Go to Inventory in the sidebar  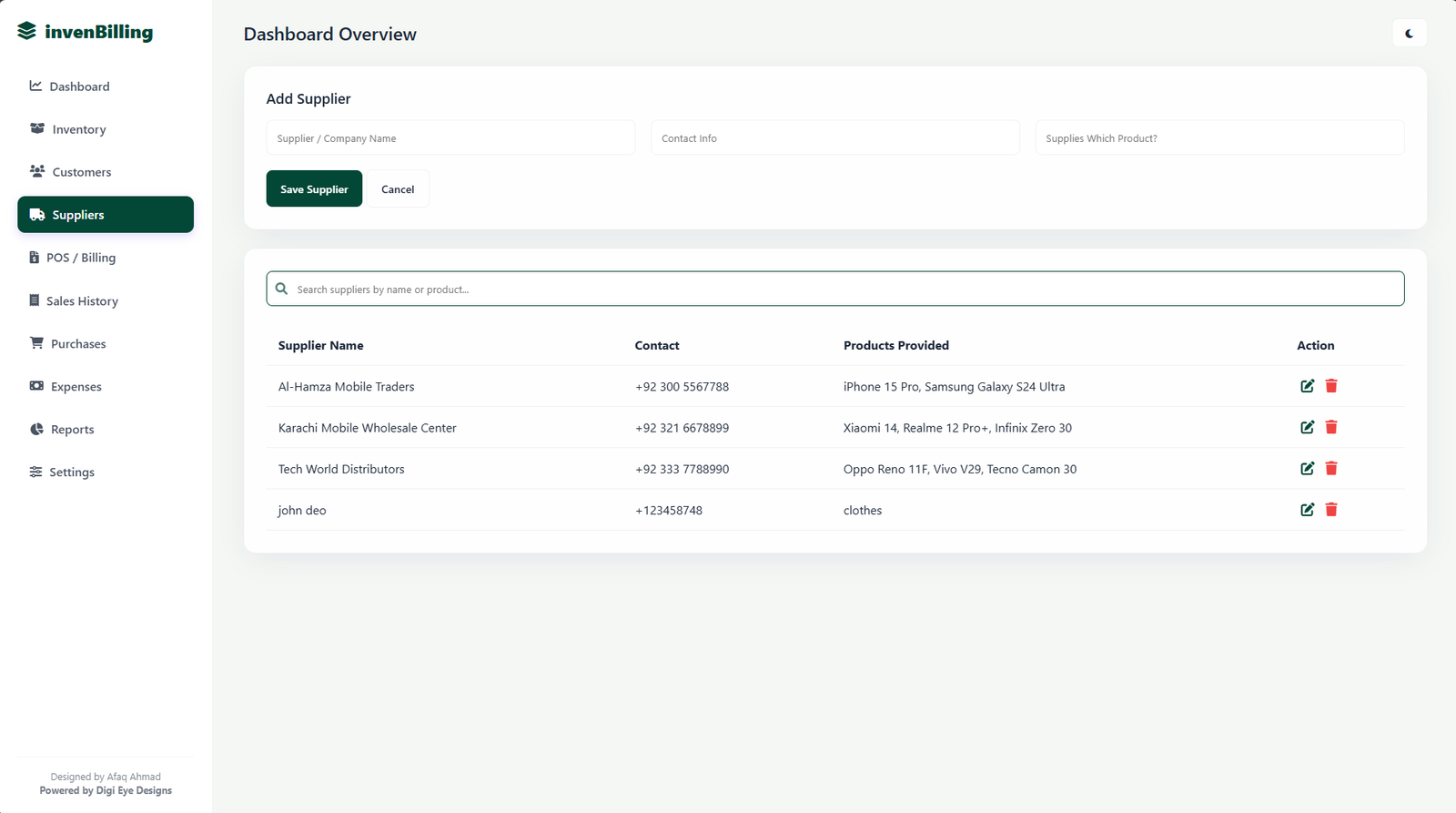tap(79, 129)
